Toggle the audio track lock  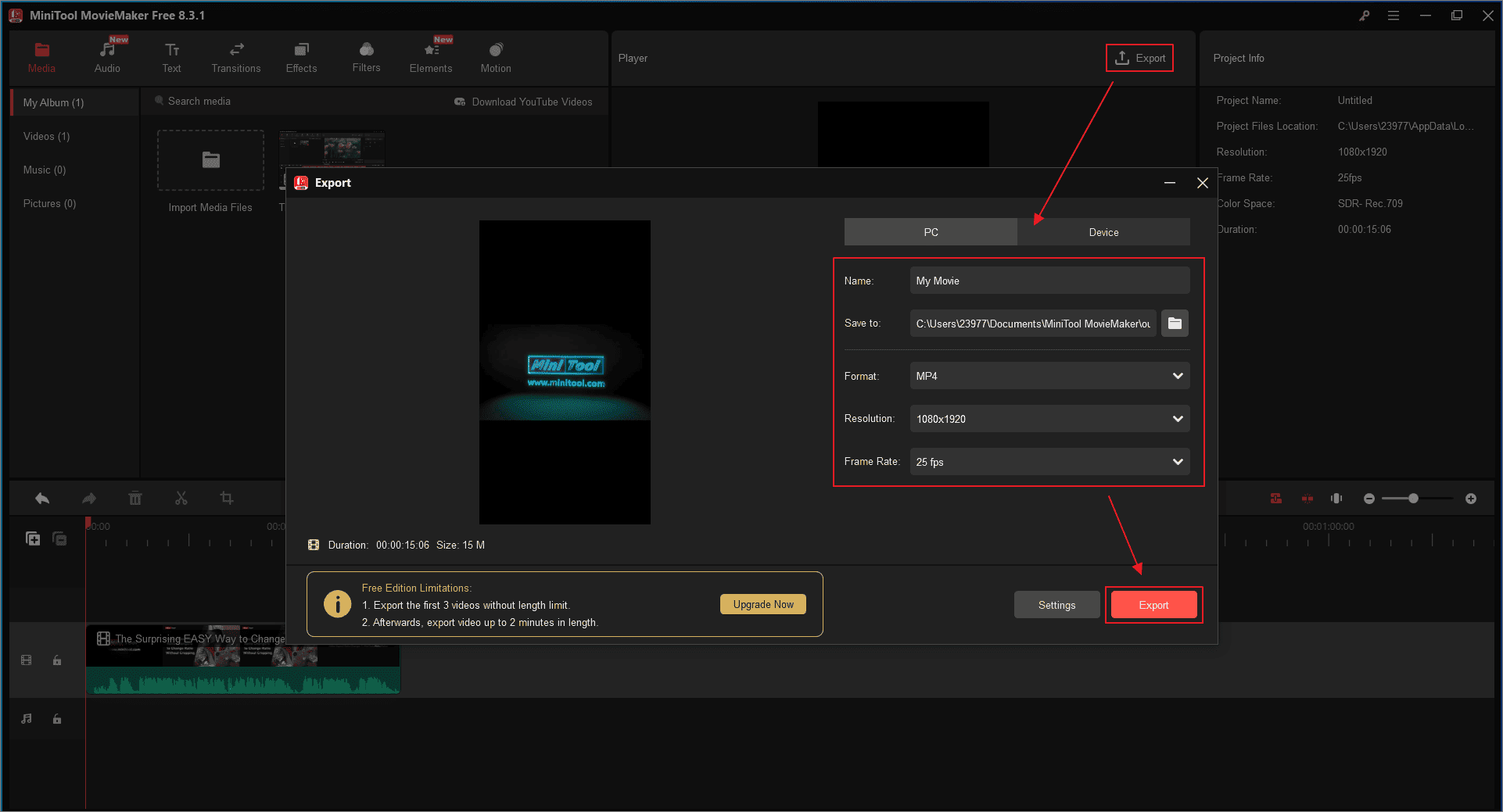57,719
